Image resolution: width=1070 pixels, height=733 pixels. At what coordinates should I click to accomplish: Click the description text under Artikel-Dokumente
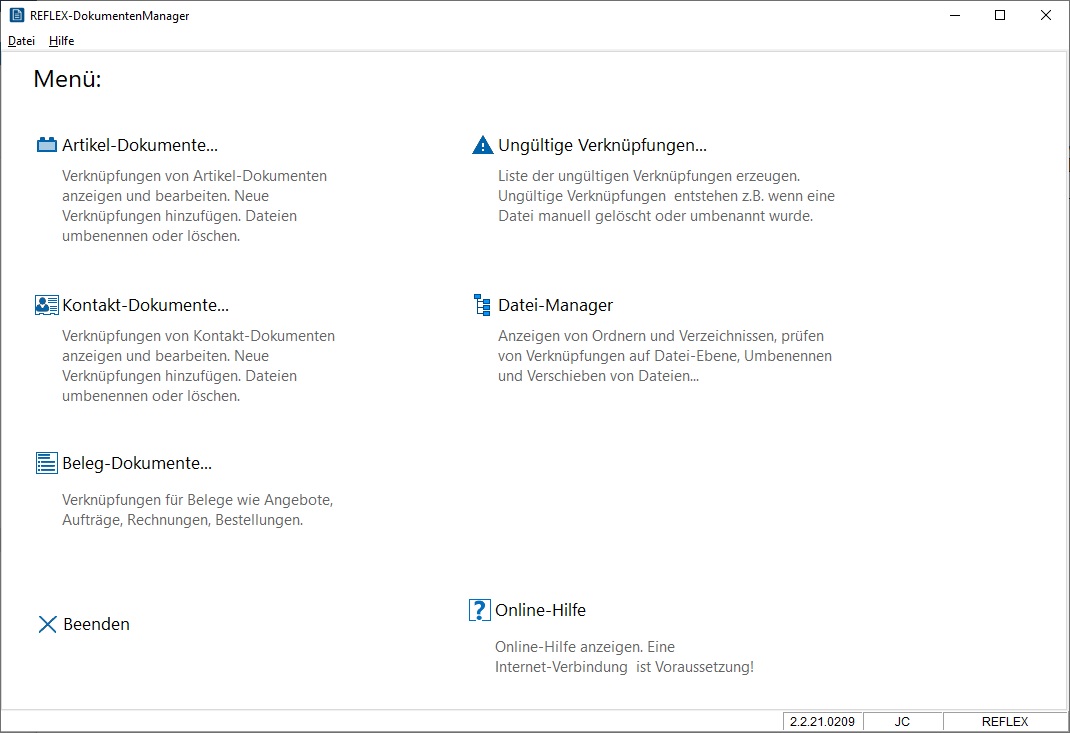(x=194, y=205)
